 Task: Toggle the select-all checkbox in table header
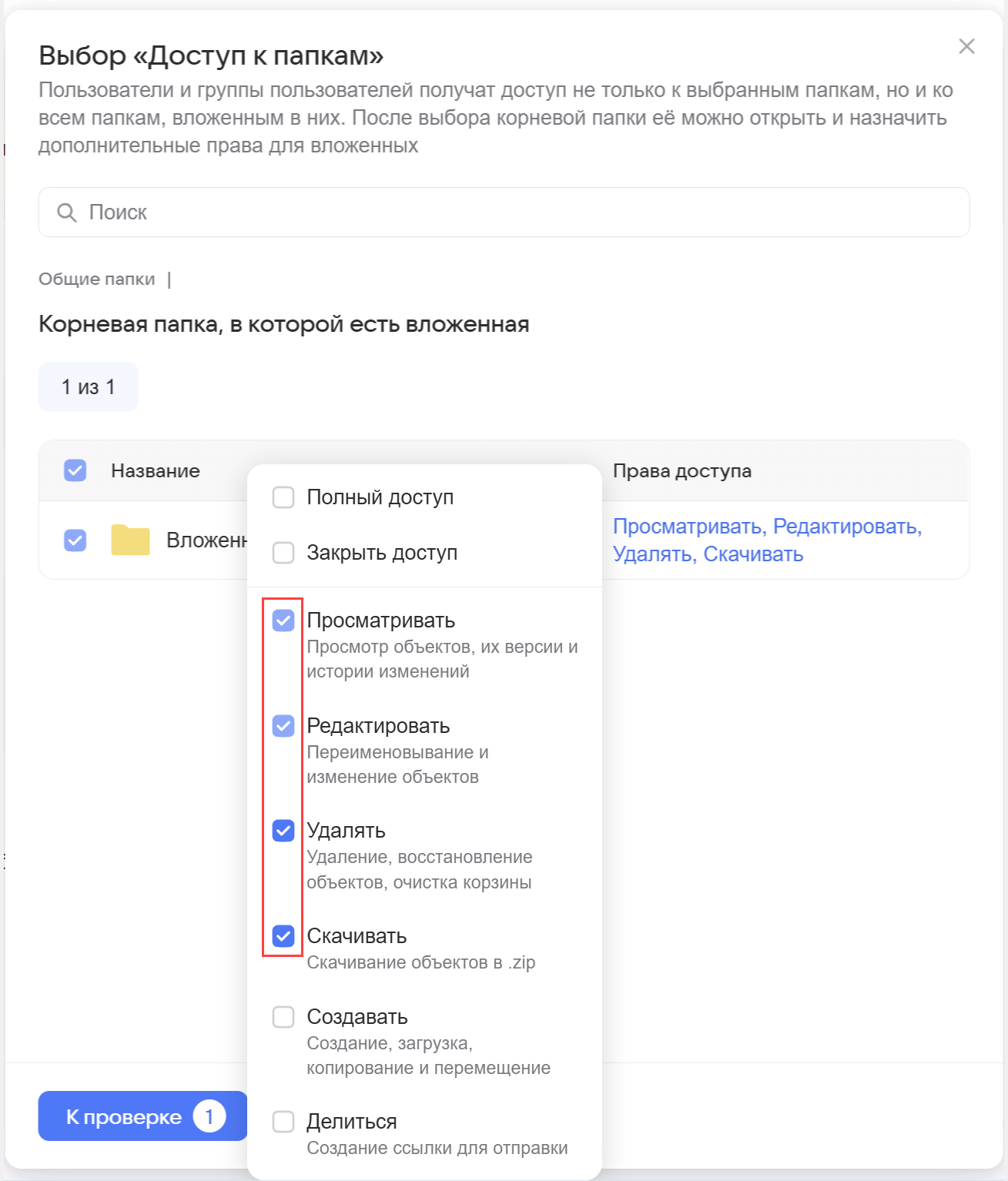pyautogui.click(x=75, y=470)
